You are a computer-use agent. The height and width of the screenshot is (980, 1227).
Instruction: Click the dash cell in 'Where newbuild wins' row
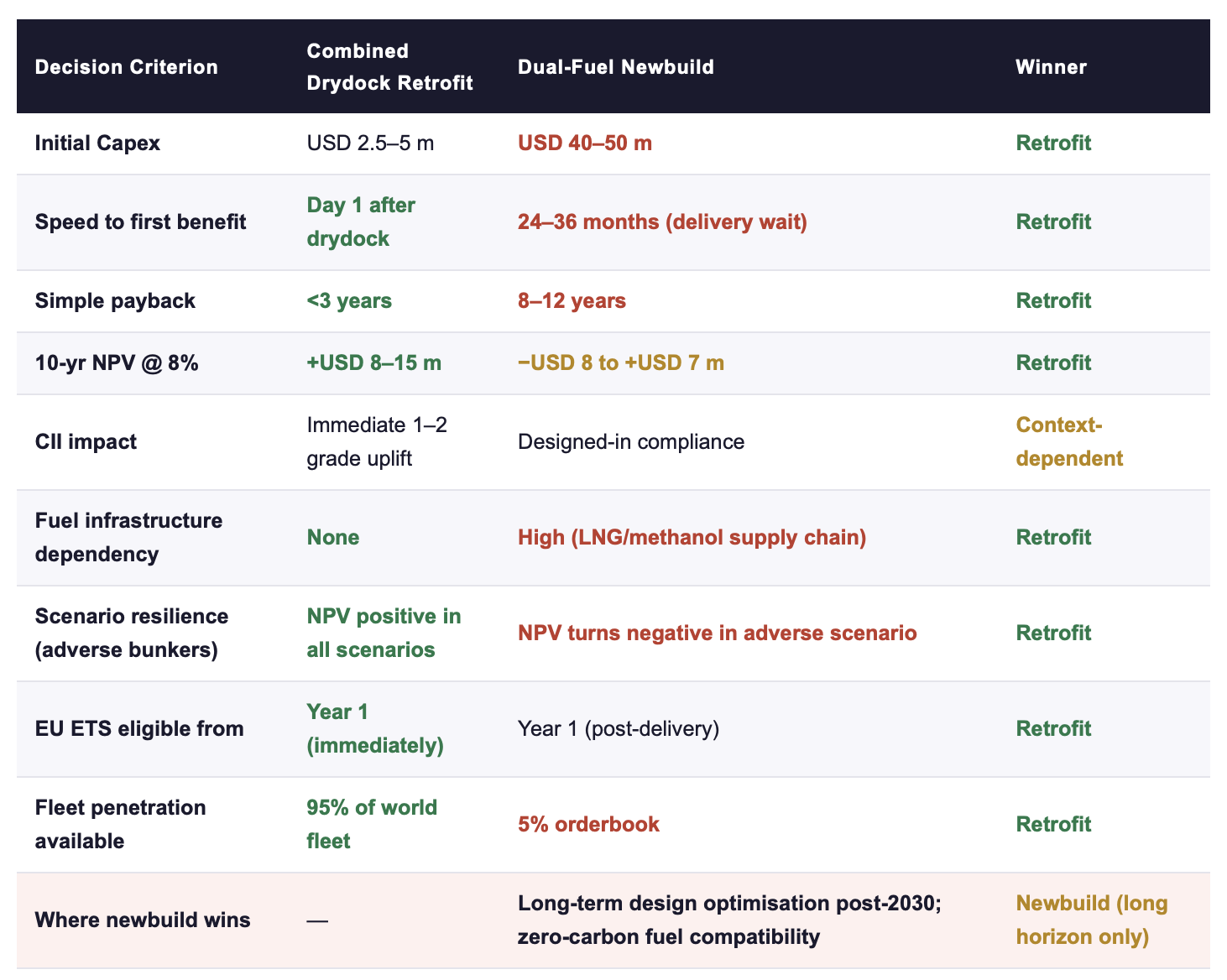click(317, 920)
